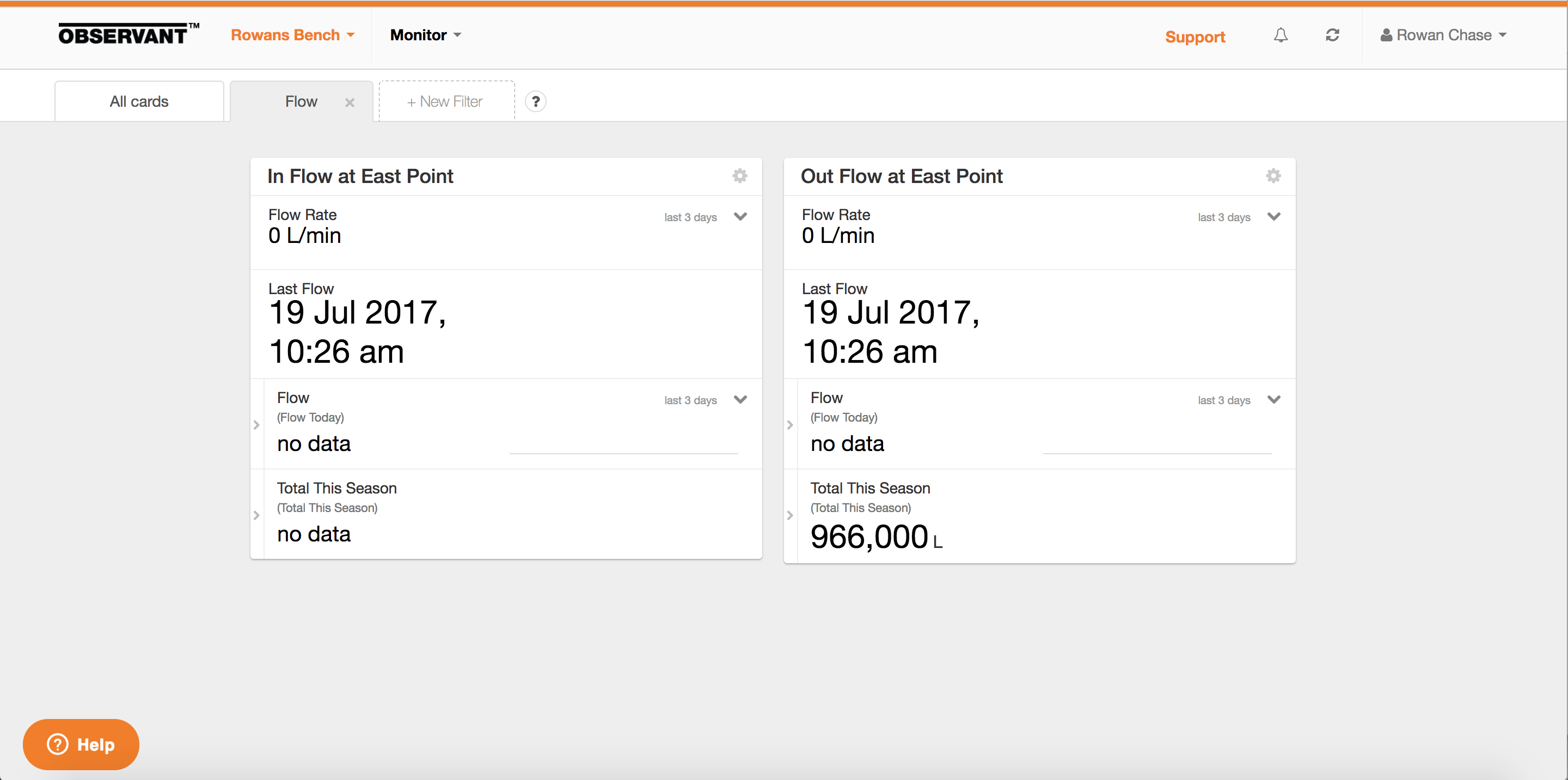Open settings gear on Out Flow card
Viewport: 1568px width, 780px height.
(x=1273, y=176)
